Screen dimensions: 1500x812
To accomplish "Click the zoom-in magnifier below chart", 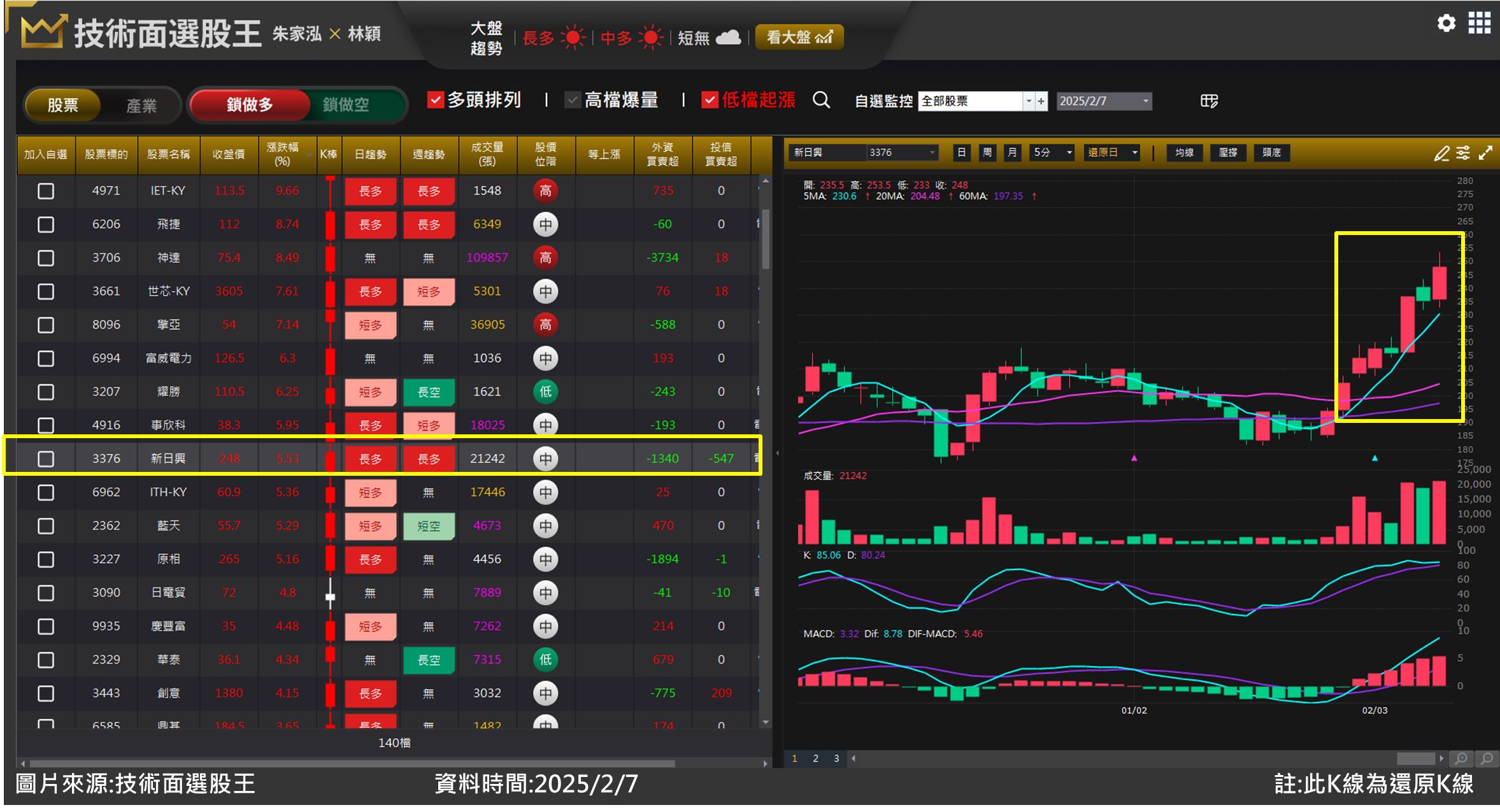I will (x=1461, y=759).
